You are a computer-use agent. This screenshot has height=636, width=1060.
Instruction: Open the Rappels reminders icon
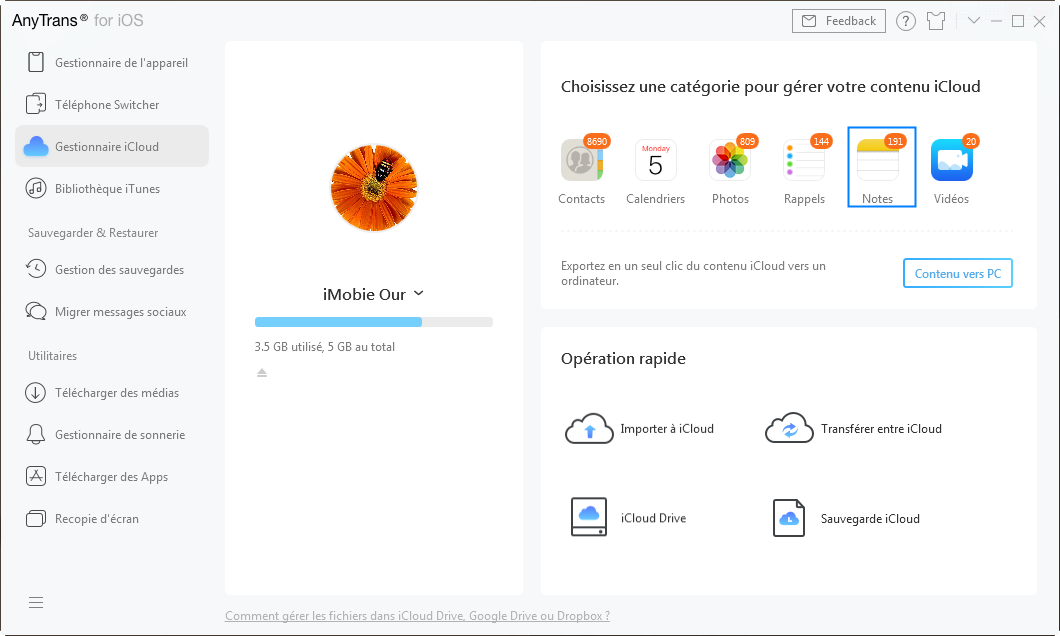point(804,160)
